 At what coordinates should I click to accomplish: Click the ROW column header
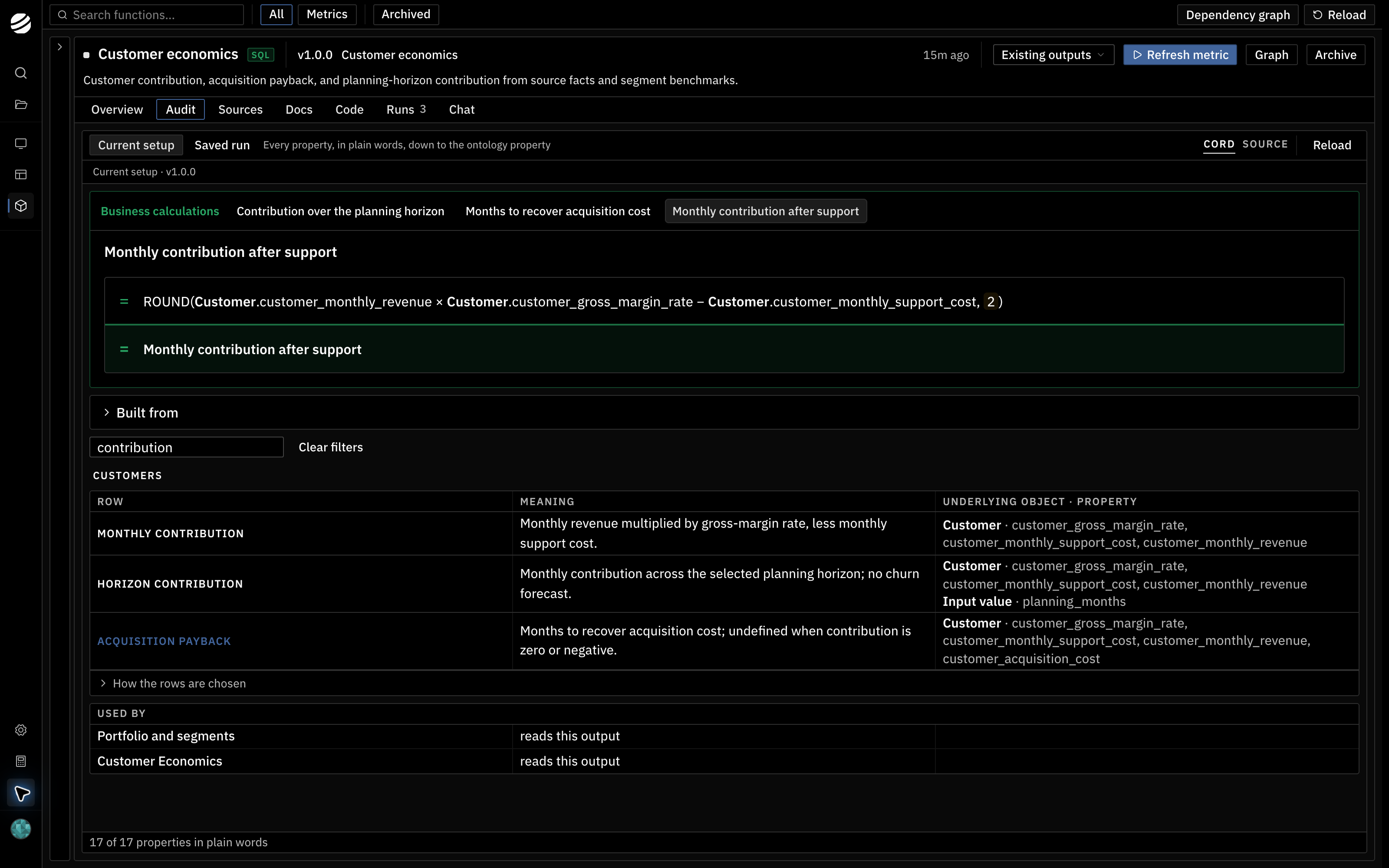[x=110, y=502]
